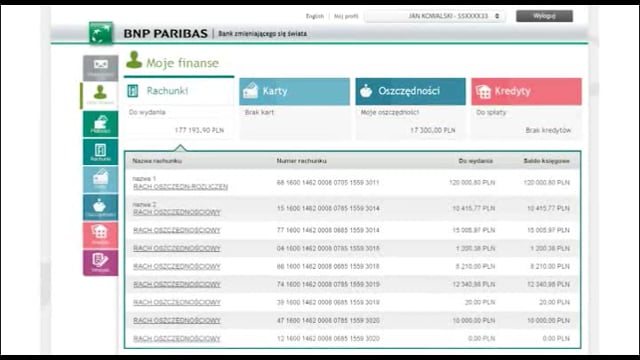Open the account link with 15 005.97 PLN
Screen dimensions: 640x360
177,230
